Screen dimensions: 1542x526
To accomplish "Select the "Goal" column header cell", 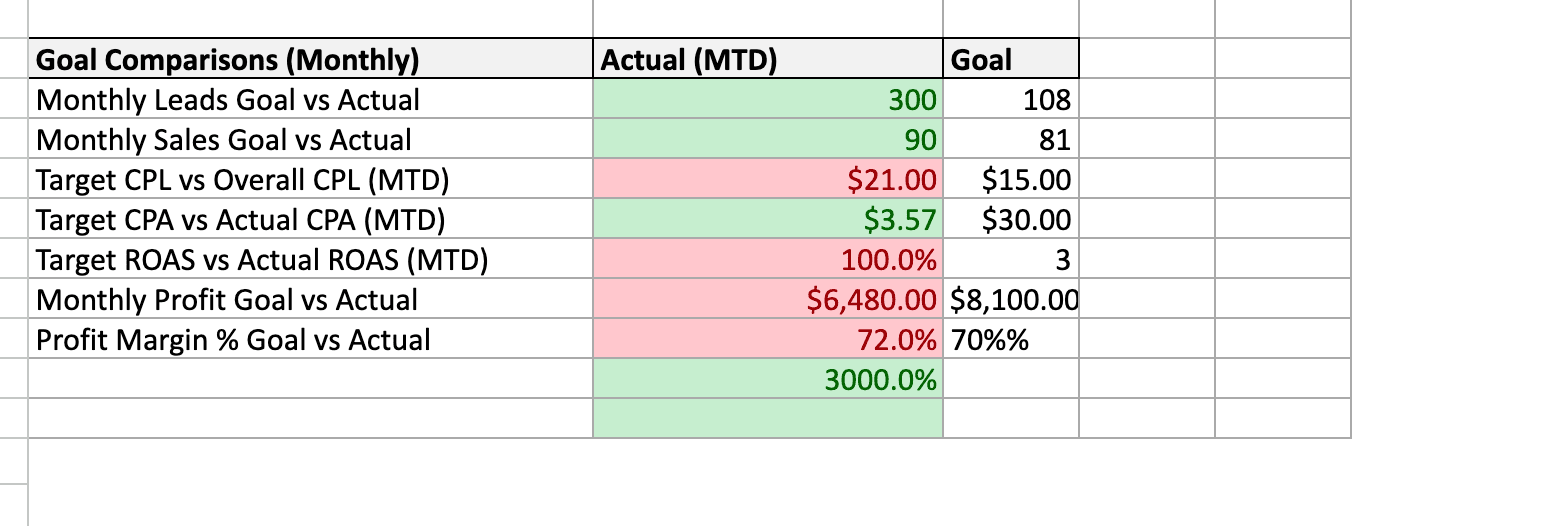I will tap(1010, 60).
